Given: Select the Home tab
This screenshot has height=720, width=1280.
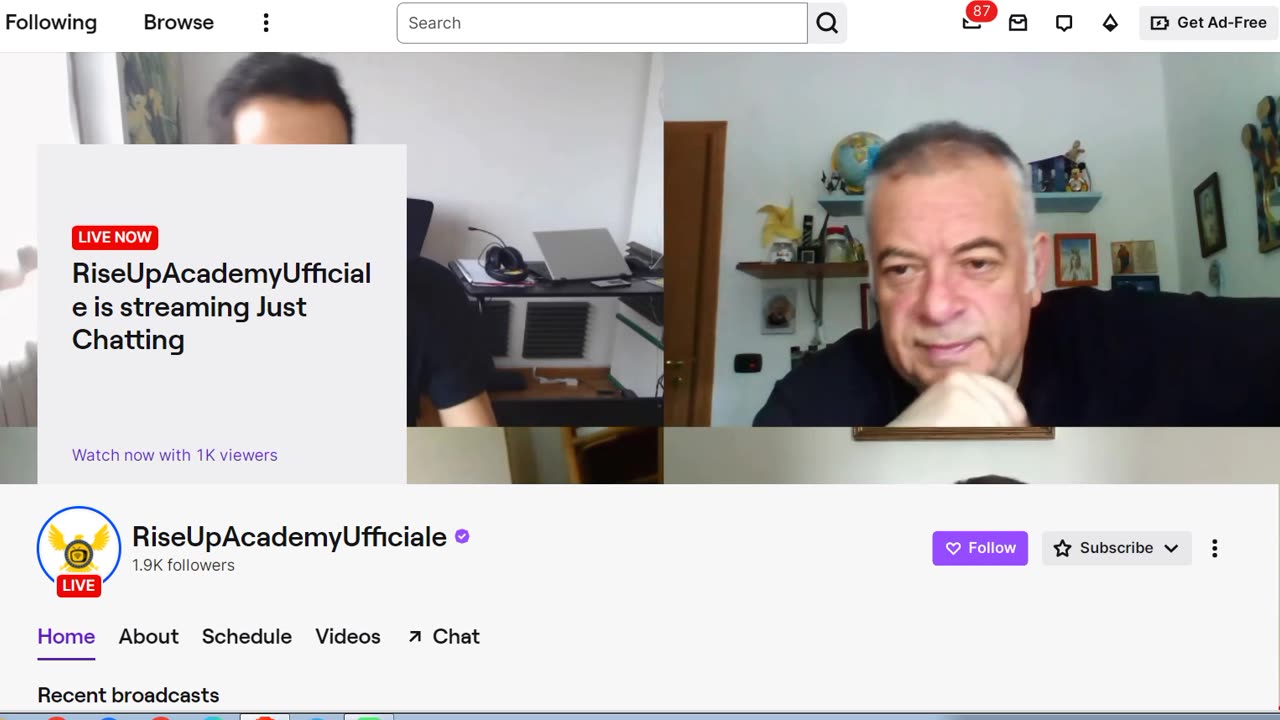Looking at the screenshot, I should [x=66, y=637].
